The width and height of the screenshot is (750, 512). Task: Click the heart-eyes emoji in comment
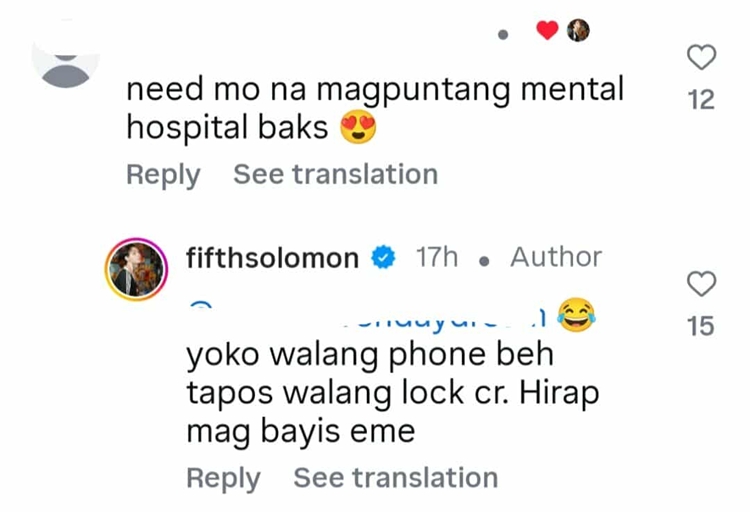coord(358,127)
